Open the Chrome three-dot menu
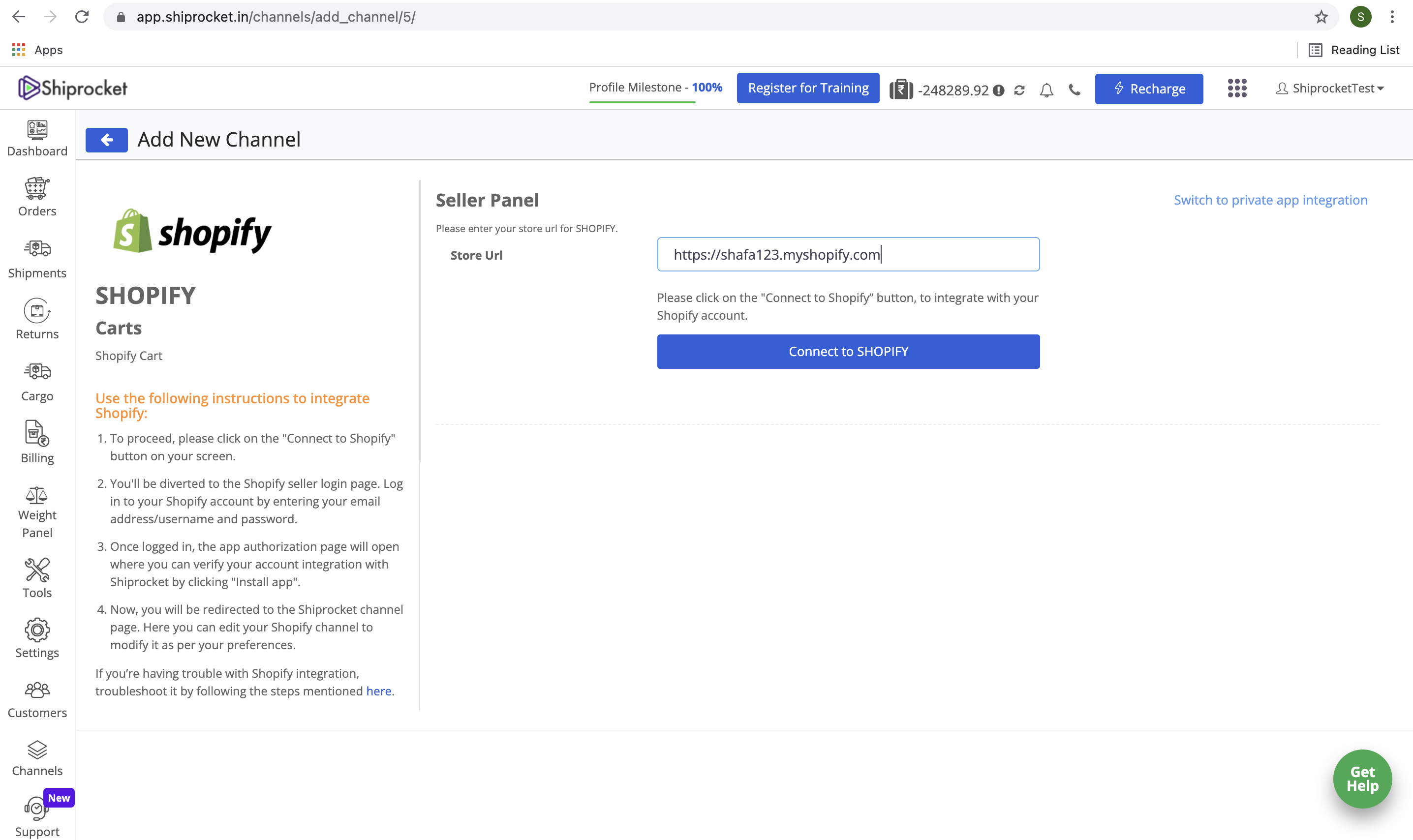The height and width of the screenshot is (840, 1413). pos(1391,16)
